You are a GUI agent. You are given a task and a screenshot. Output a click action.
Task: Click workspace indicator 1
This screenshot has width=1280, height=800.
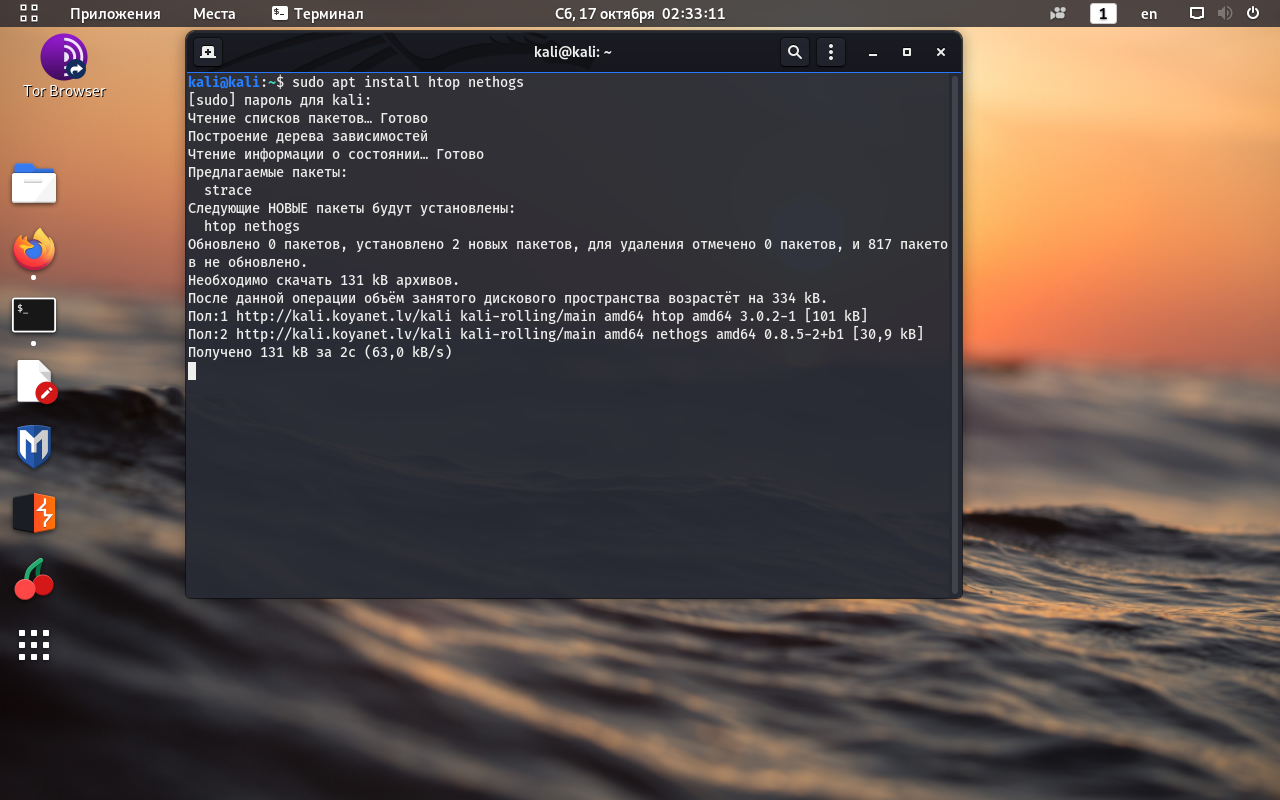coord(1103,13)
